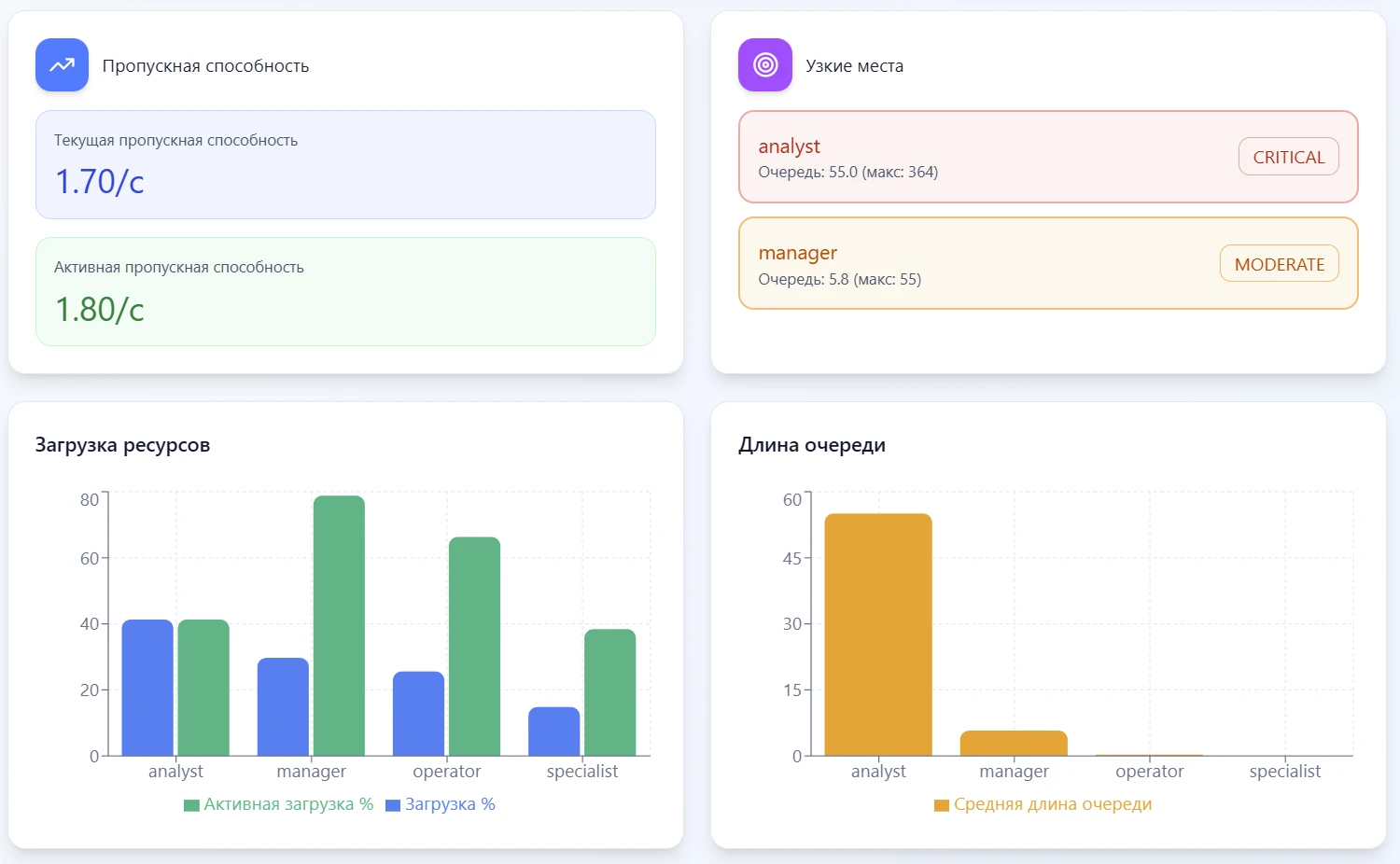The height and width of the screenshot is (864, 1400).
Task: Click the operator blue load bar
Action: [418, 714]
